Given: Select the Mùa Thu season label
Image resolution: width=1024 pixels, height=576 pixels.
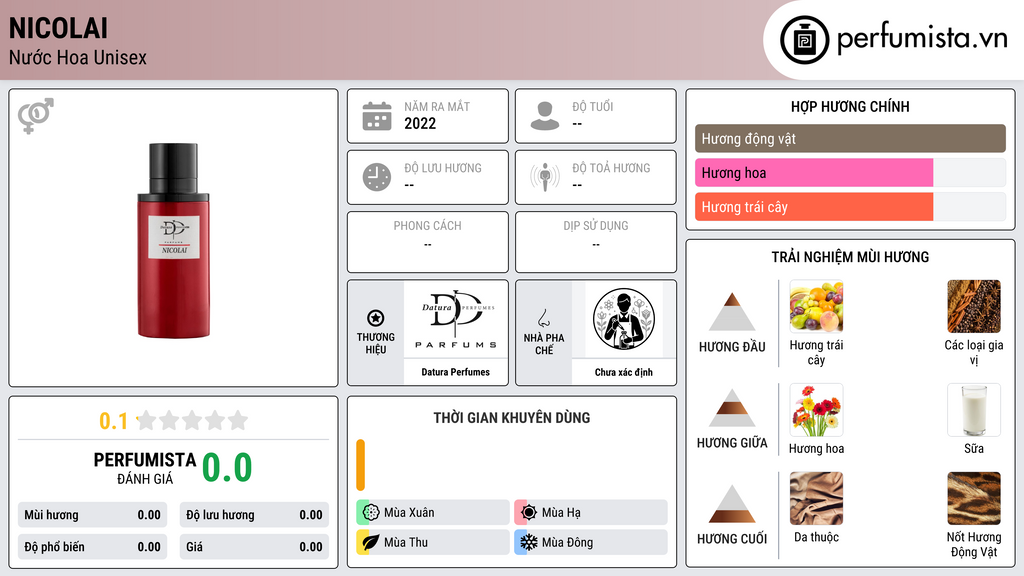Looking at the screenshot, I should pos(406,542).
